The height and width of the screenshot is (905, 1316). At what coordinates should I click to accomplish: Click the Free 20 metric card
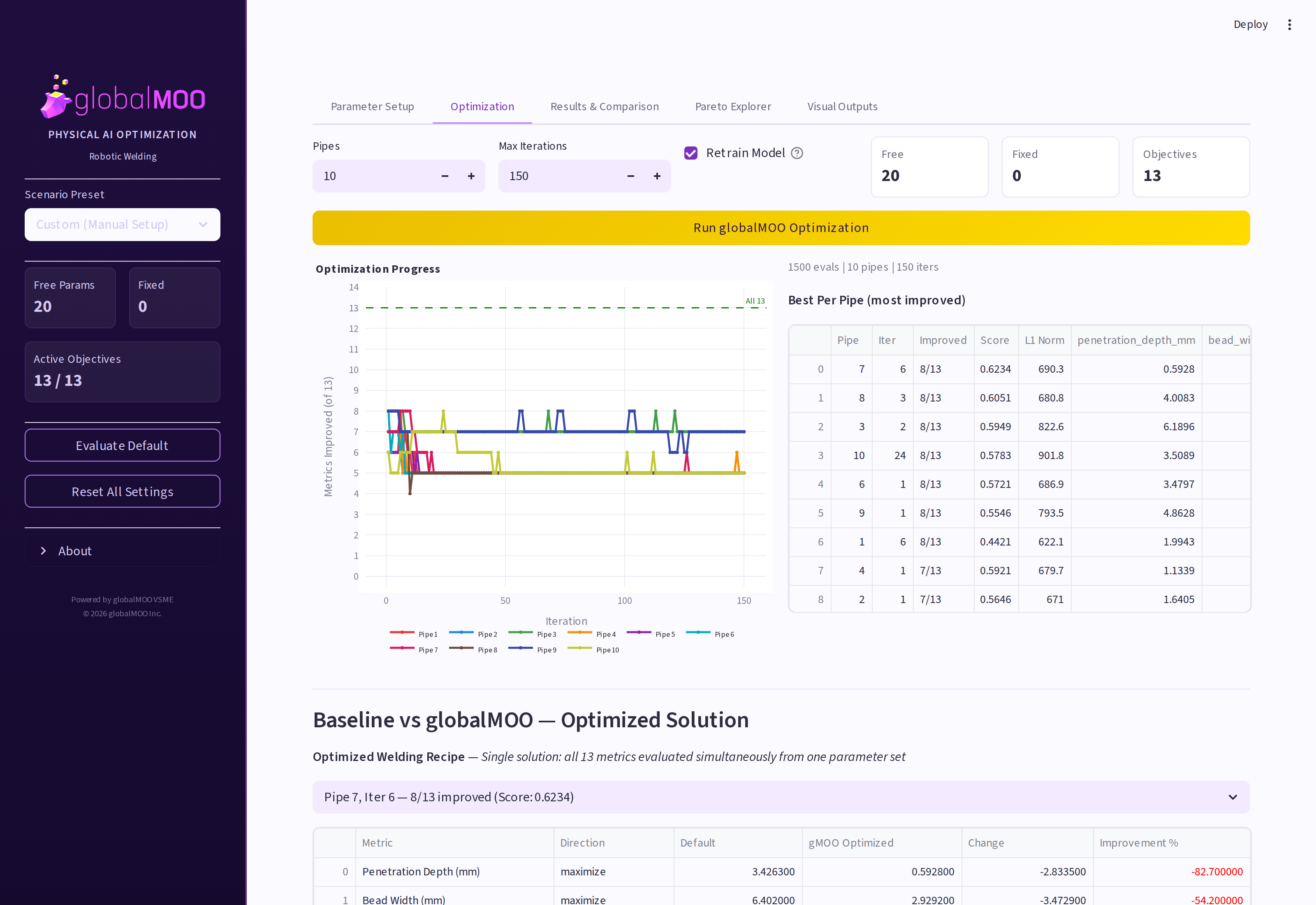[x=929, y=167]
